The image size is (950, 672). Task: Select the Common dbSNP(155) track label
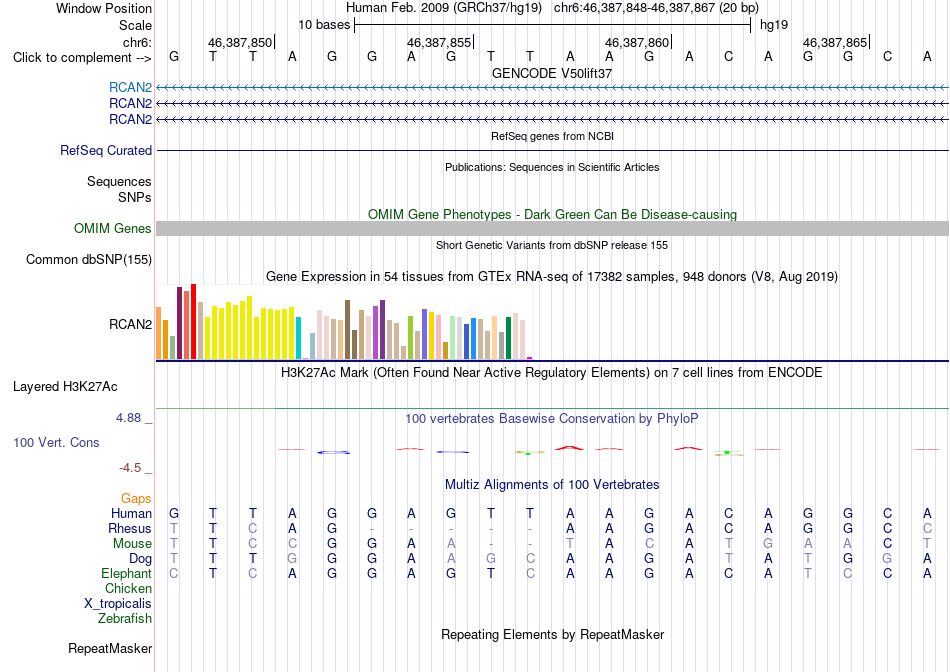pos(89,259)
